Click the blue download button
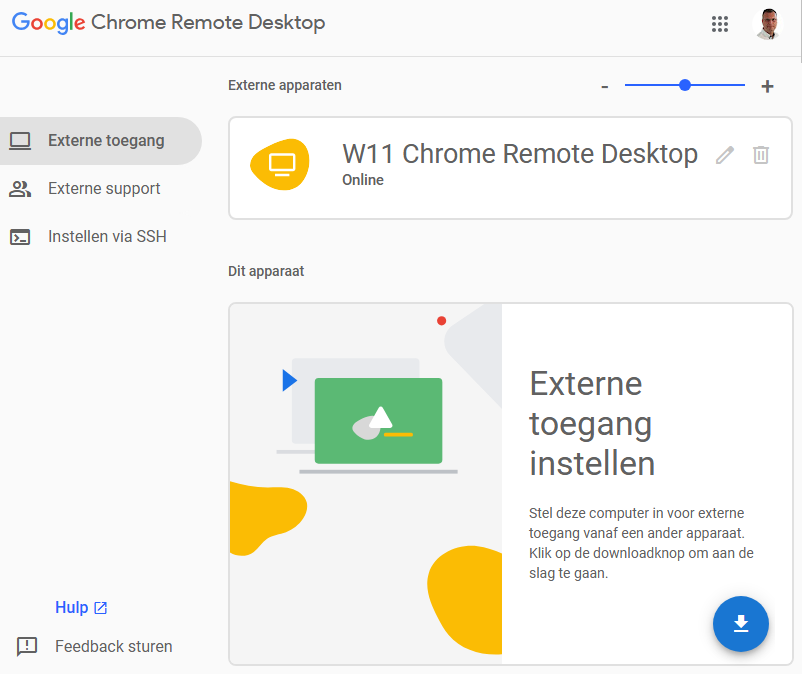The height and width of the screenshot is (674, 802). point(741,624)
